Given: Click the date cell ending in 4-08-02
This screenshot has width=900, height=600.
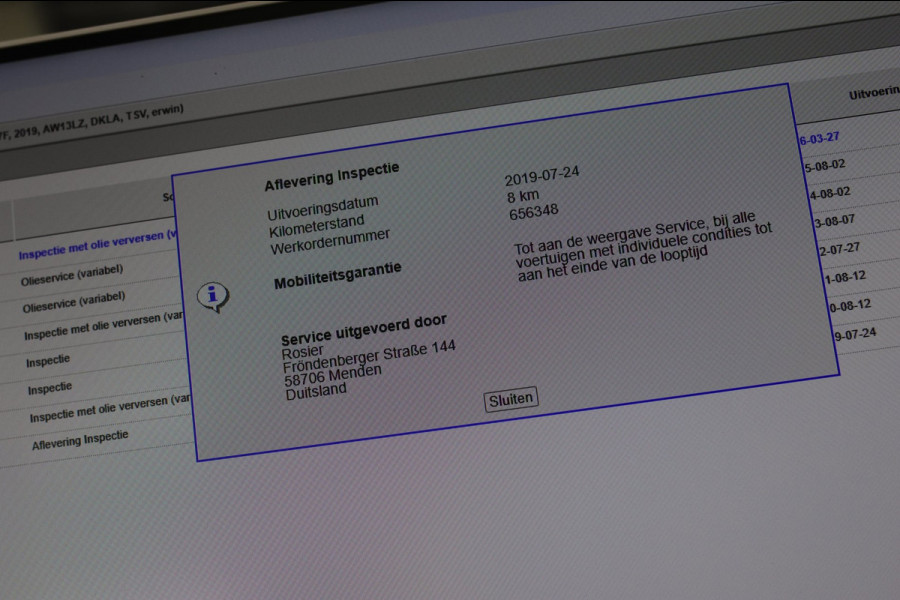Looking at the screenshot, I should tap(829, 193).
